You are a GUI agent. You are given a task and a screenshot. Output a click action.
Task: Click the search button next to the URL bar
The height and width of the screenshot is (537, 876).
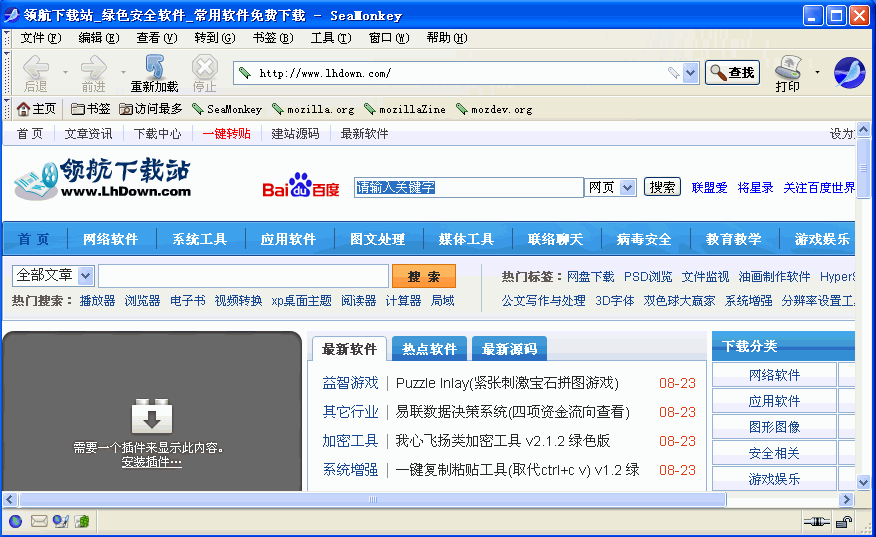click(x=732, y=73)
